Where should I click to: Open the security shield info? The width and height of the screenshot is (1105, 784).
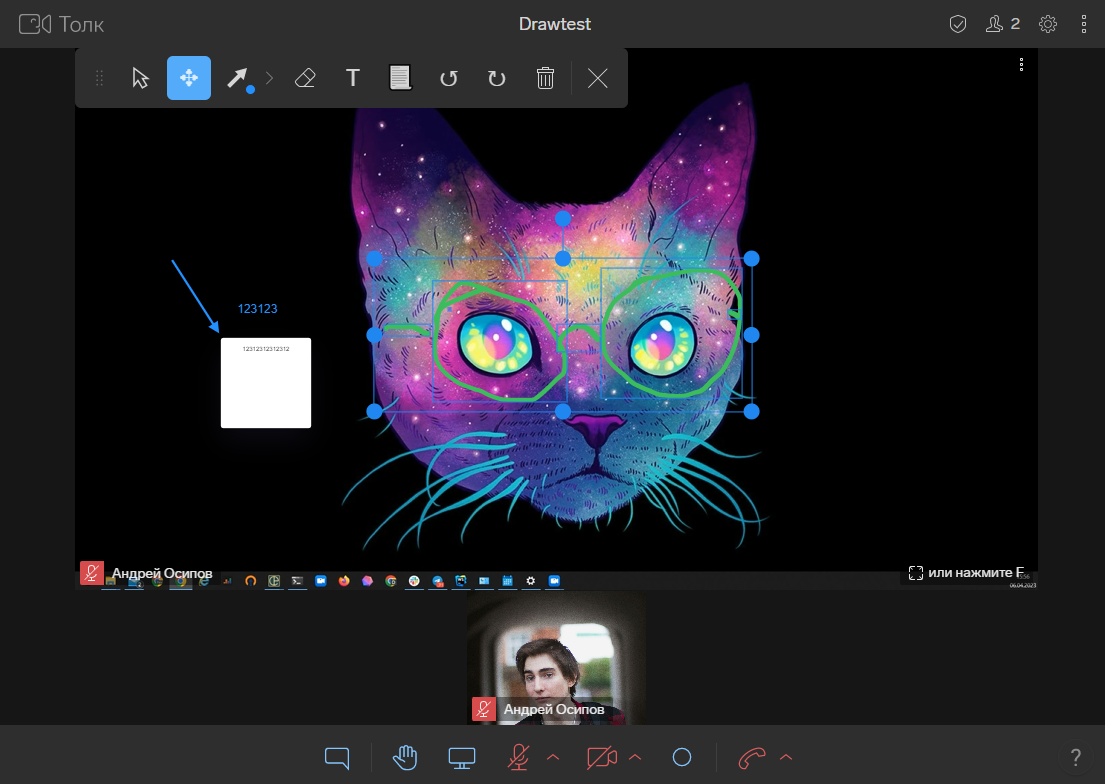tap(958, 24)
